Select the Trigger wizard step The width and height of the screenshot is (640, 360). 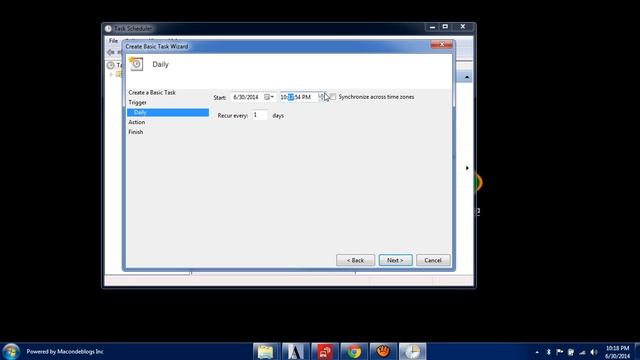click(138, 102)
